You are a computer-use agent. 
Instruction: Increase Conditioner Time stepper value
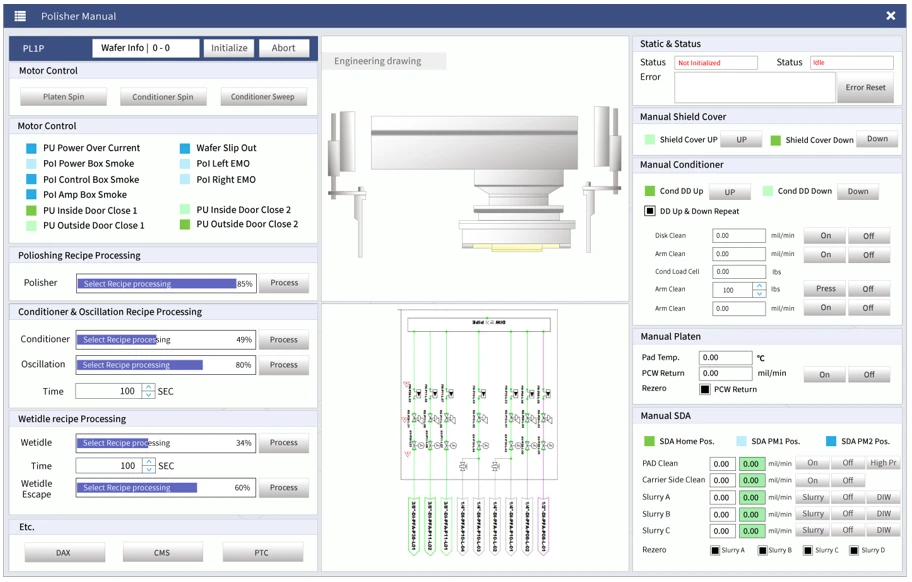tap(149, 387)
